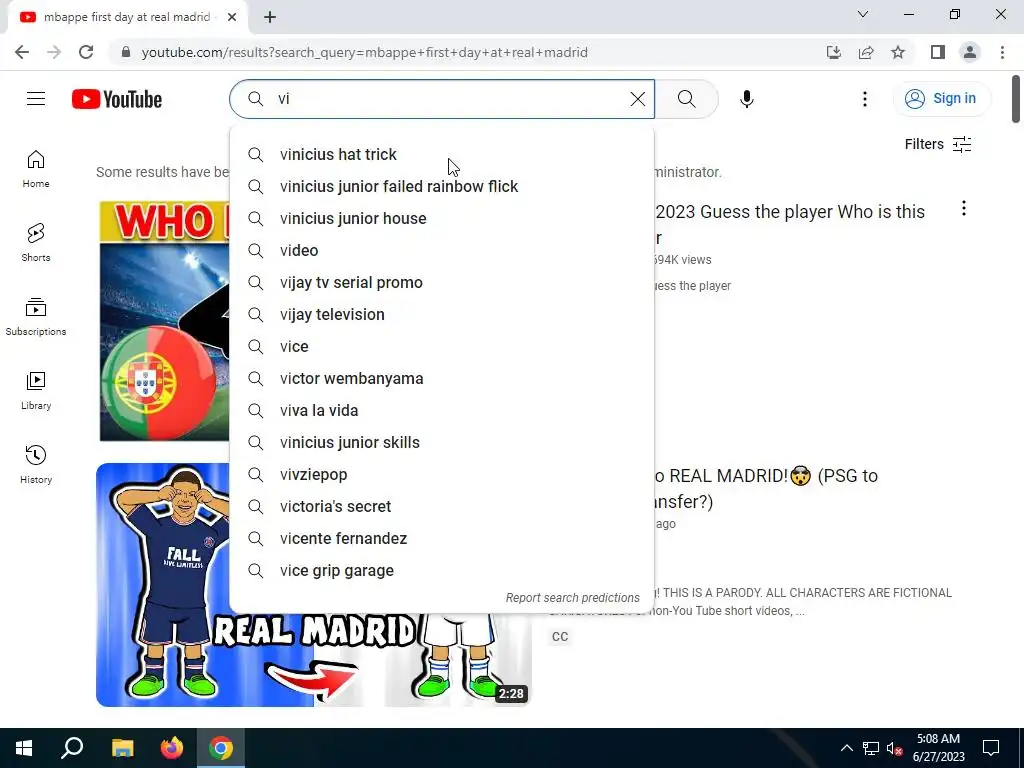Toggle the browser side panel icon
Screen dimensions: 1024x768
(938, 52)
